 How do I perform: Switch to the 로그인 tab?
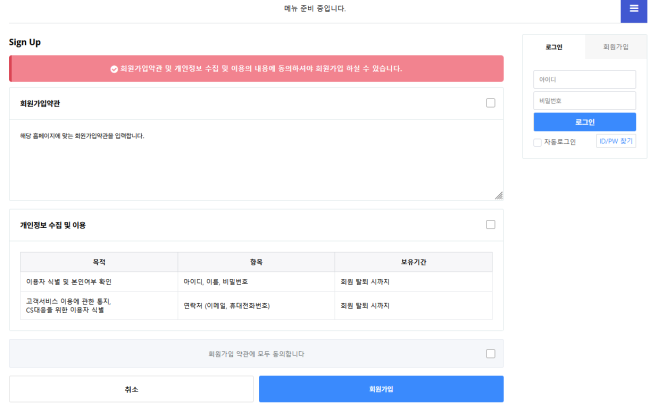tap(554, 47)
